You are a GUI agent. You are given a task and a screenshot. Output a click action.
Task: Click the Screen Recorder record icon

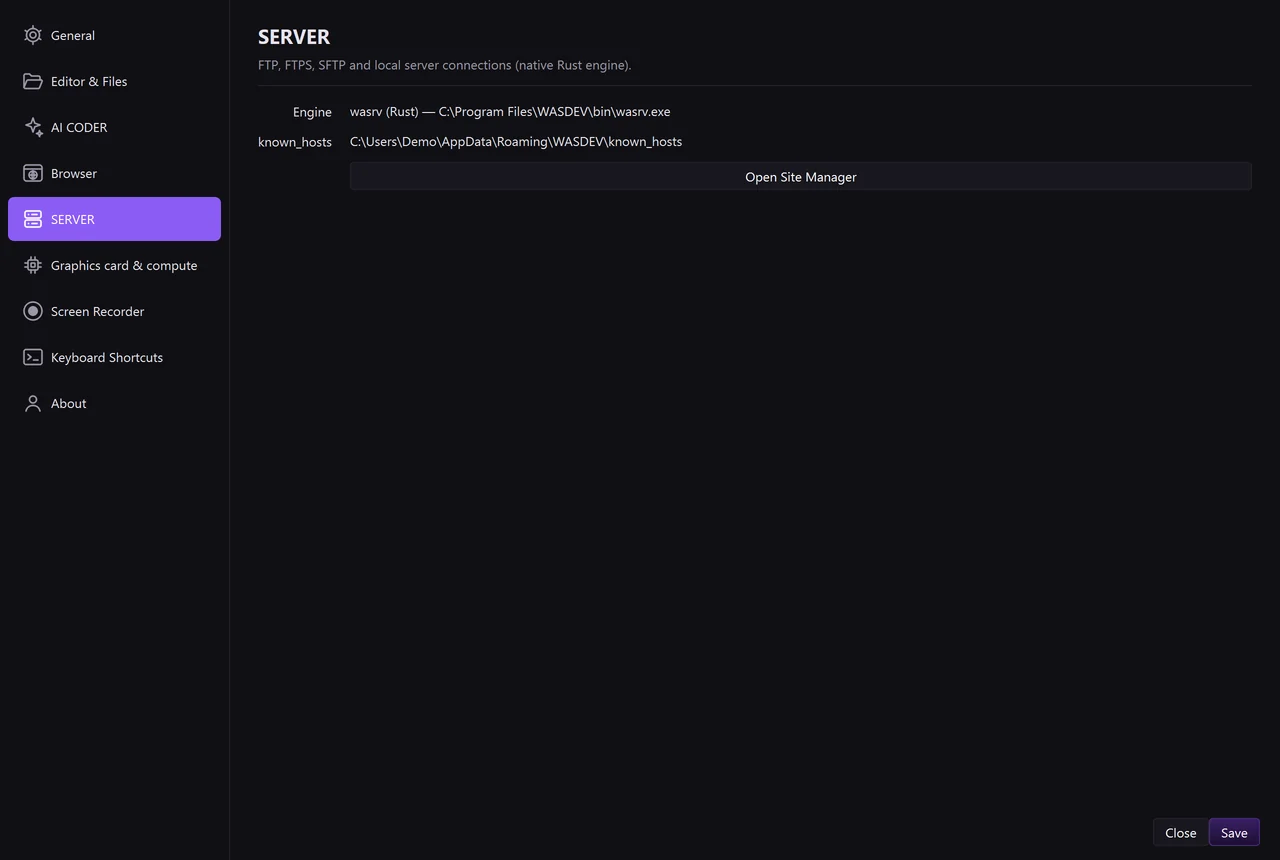[33, 311]
